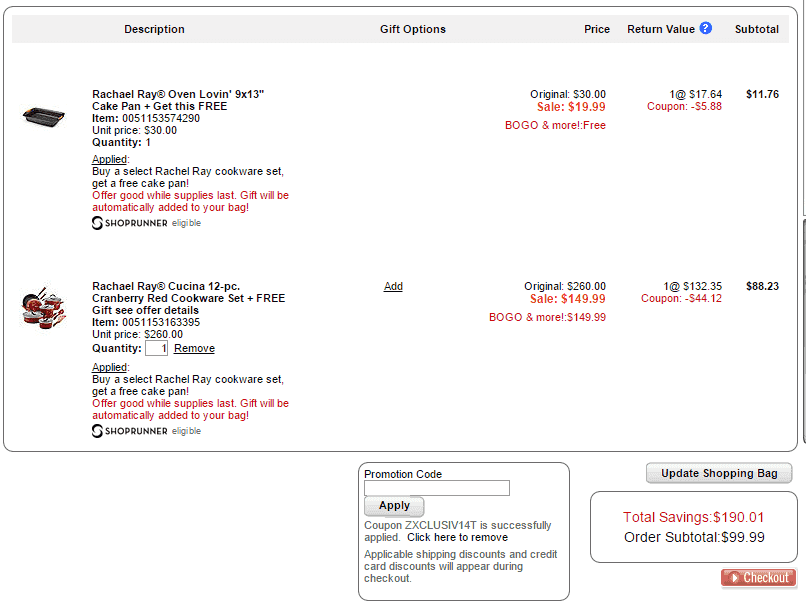This screenshot has width=806, height=608.
Task: Click the $88.23 subtotal for the Cookware Set
Action: point(762,286)
